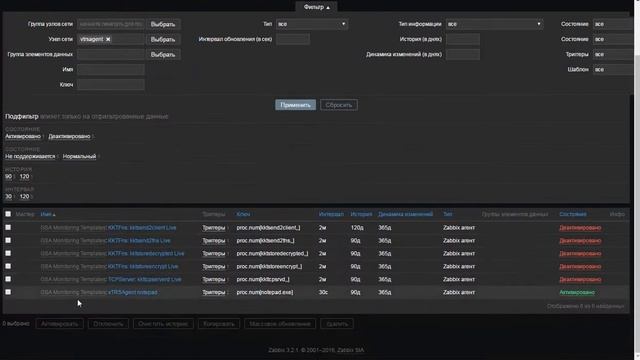The image size is (640, 360).
Task: Toggle the select-all items checkbox
Action: [x=8, y=214]
